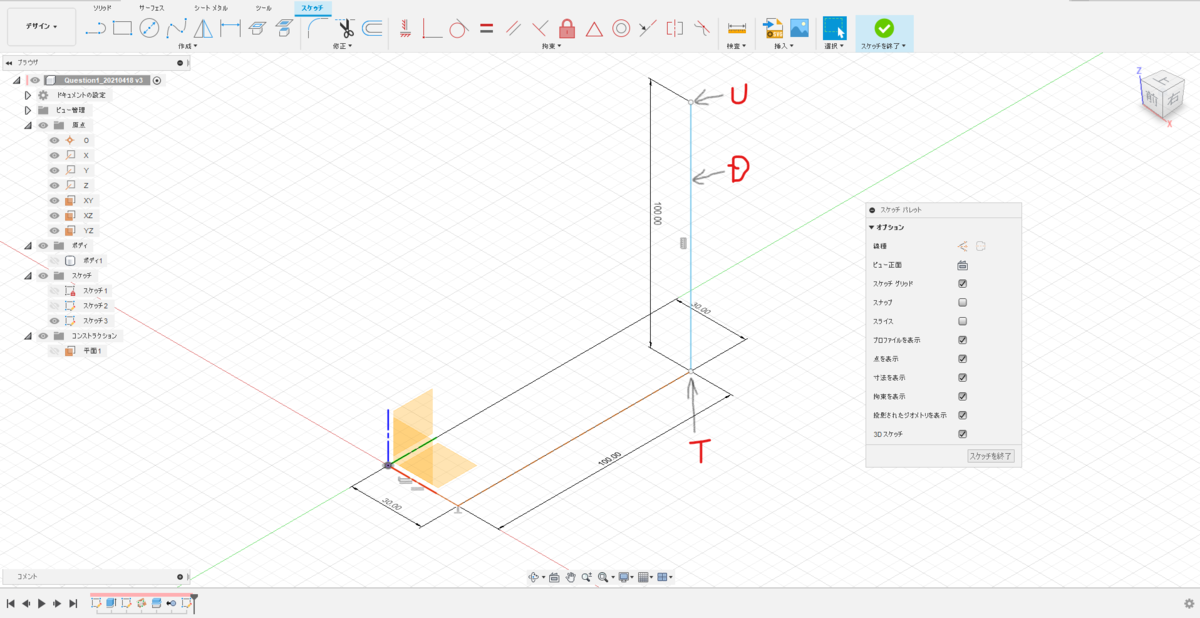Viewport: 1200px width, 618px height.
Task: Uncheck 投影されたジオメトリを表示 checkbox
Action: (962, 415)
